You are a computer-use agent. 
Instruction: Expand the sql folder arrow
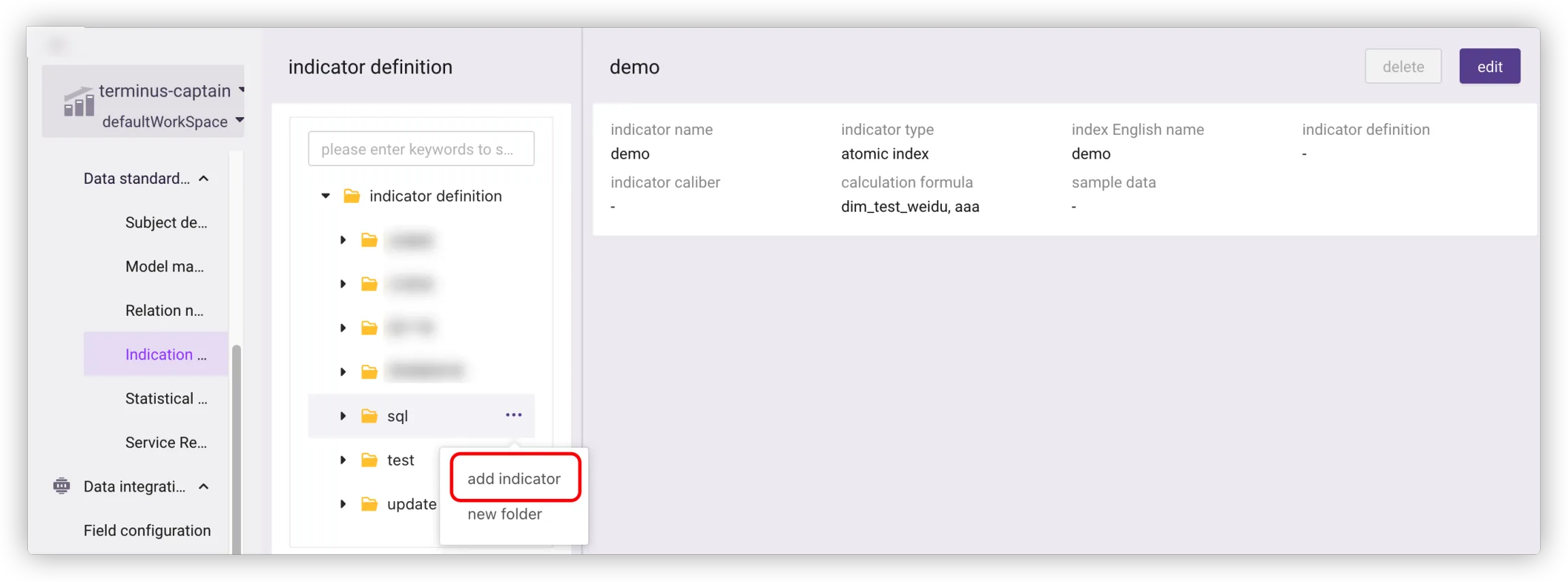pyautogui.click(x=343, y=416)
